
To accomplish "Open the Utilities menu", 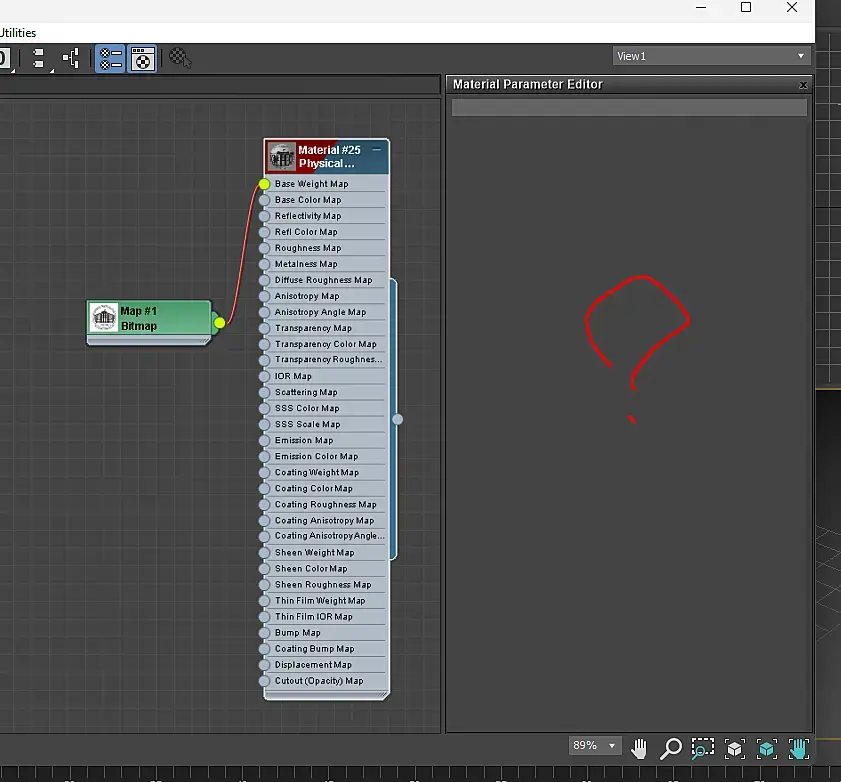I will 18,33.
